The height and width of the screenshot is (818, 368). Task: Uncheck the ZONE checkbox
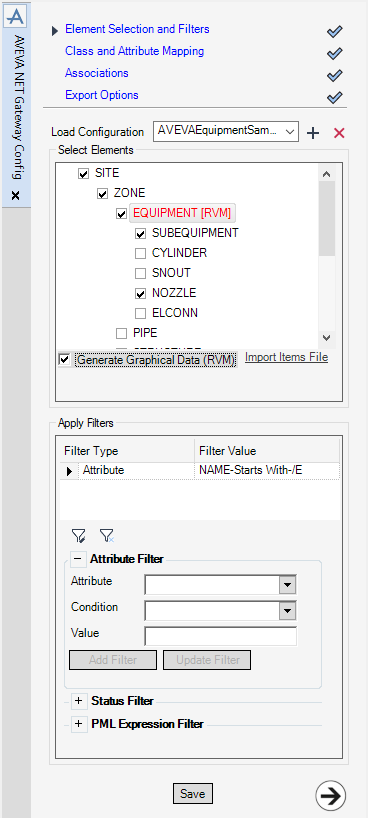102,194
